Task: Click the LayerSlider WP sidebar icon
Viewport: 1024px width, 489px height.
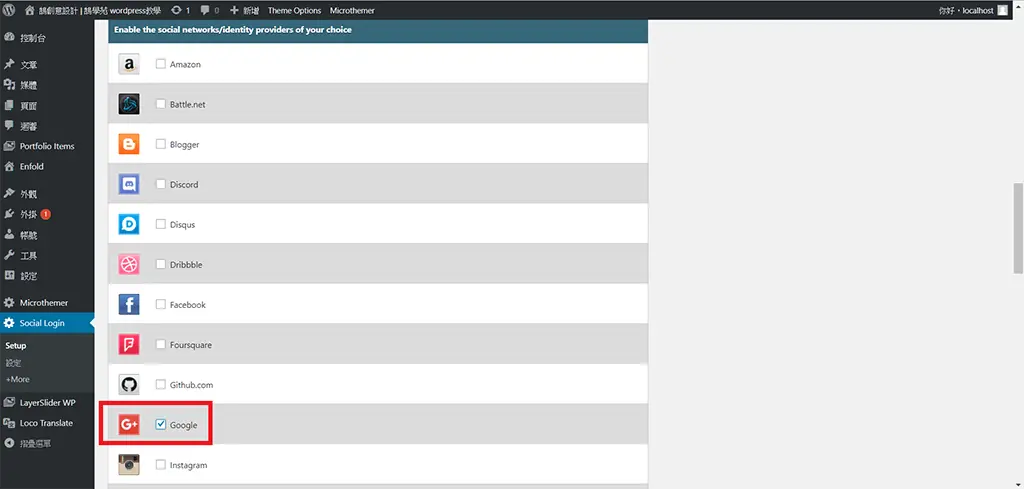Action: click(9, 402)
